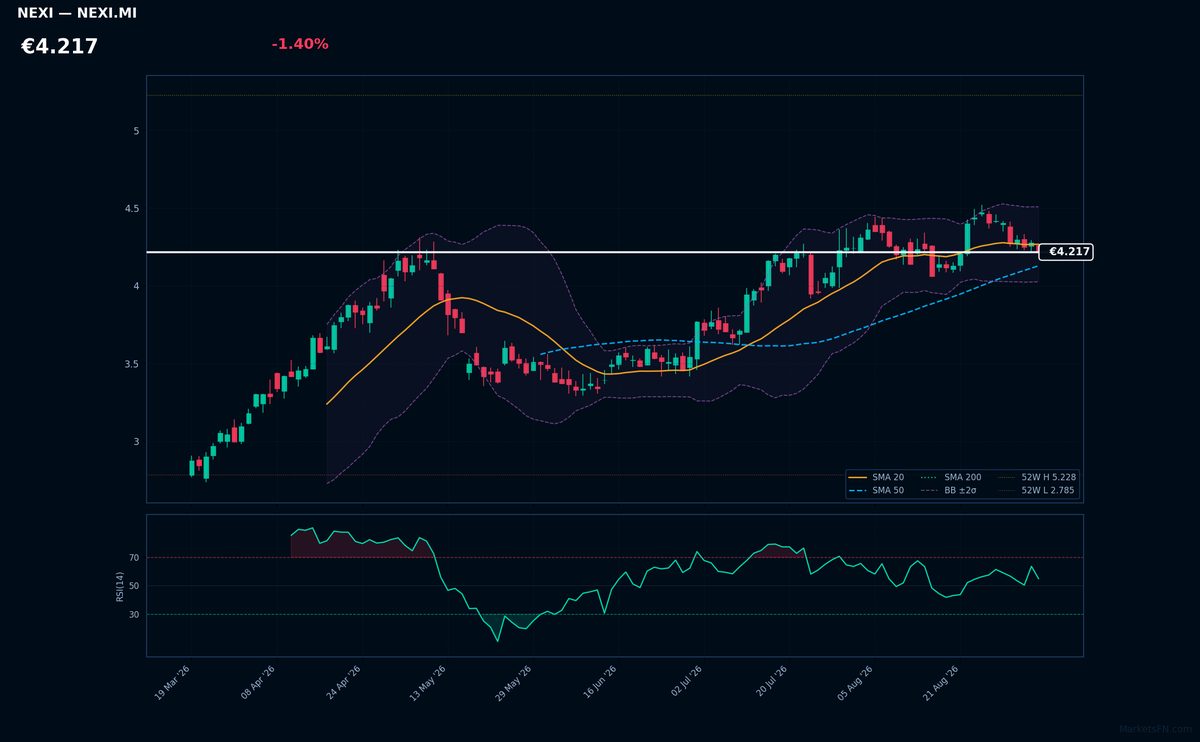Click the 30 level on the RSI axis
Screen dimensions: 1200x742
pyautogui.click(x=134, y=615)
